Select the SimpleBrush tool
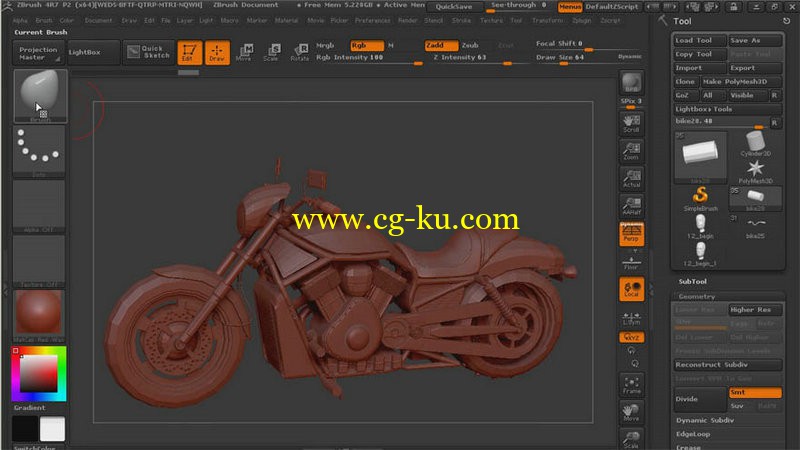 (x=701, y=198)
